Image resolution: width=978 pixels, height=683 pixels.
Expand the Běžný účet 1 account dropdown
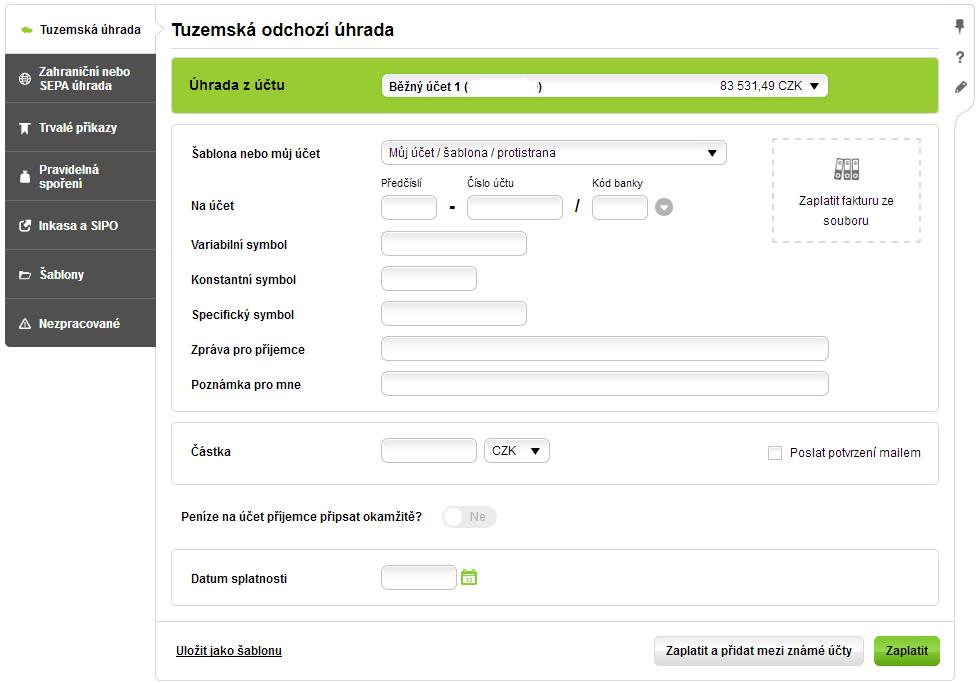tap(604, 86)
